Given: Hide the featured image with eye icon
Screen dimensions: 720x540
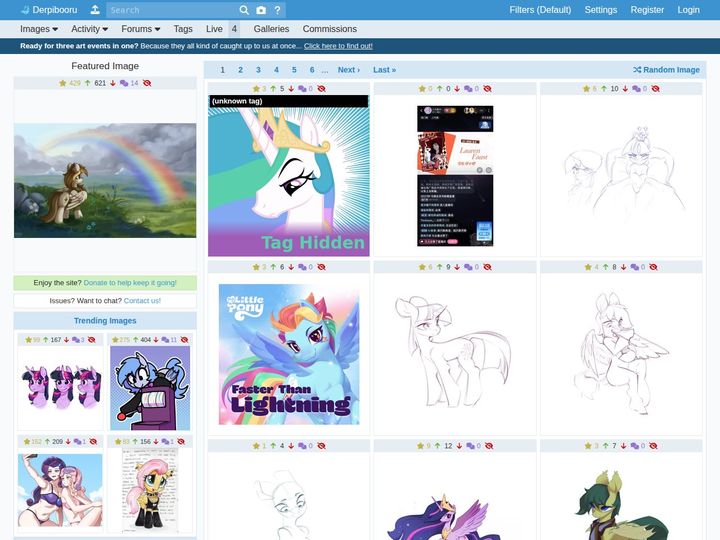Looking at the screenshot, I should [x=147, y=83].
